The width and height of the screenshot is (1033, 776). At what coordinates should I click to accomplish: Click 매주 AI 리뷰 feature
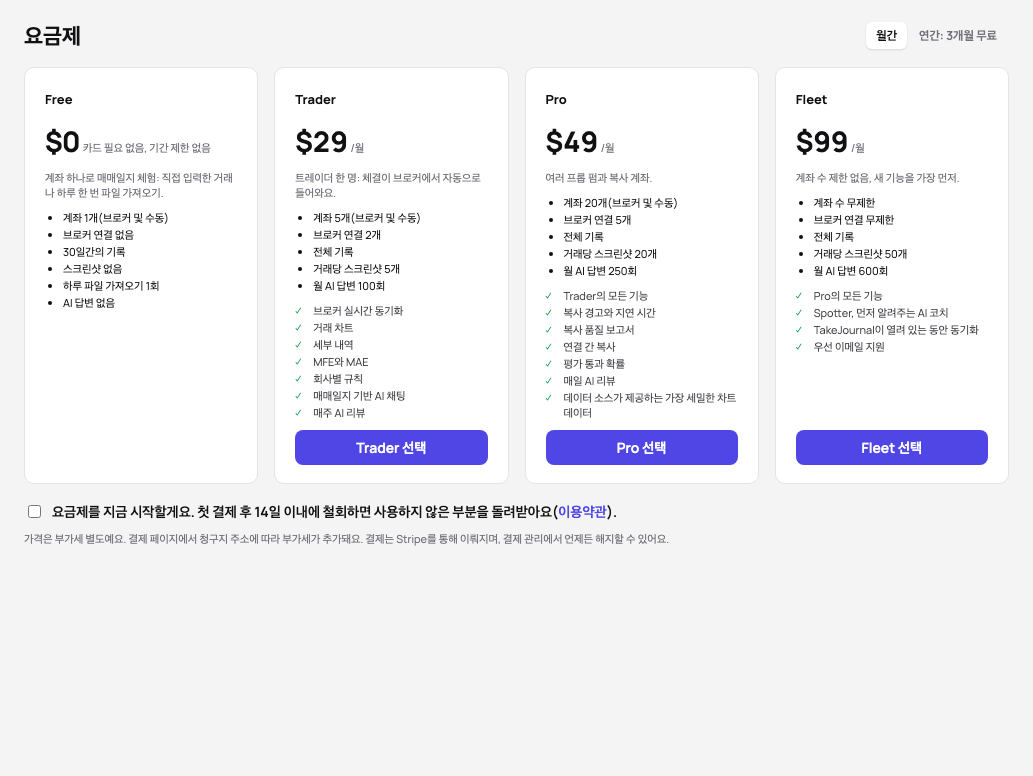pyautogui.click(x=339, y=413)
